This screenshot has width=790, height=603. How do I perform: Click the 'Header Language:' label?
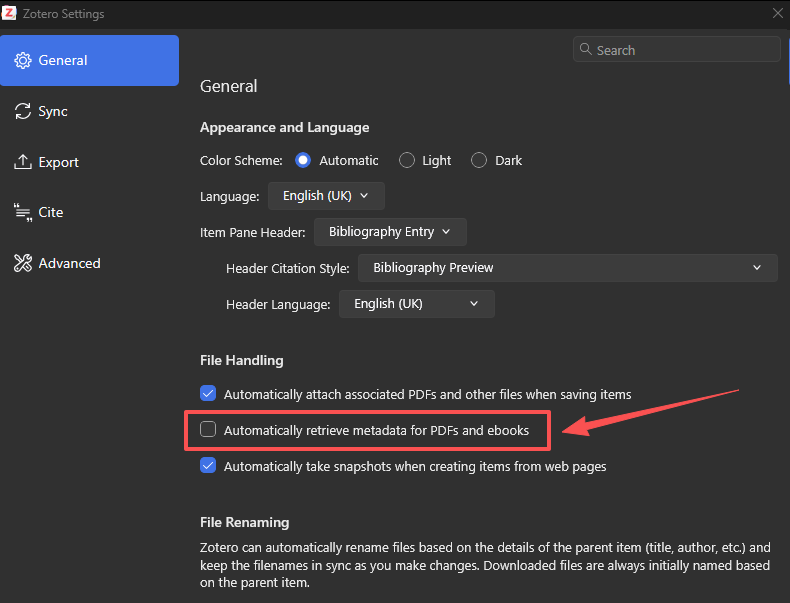tap(278, 305)
